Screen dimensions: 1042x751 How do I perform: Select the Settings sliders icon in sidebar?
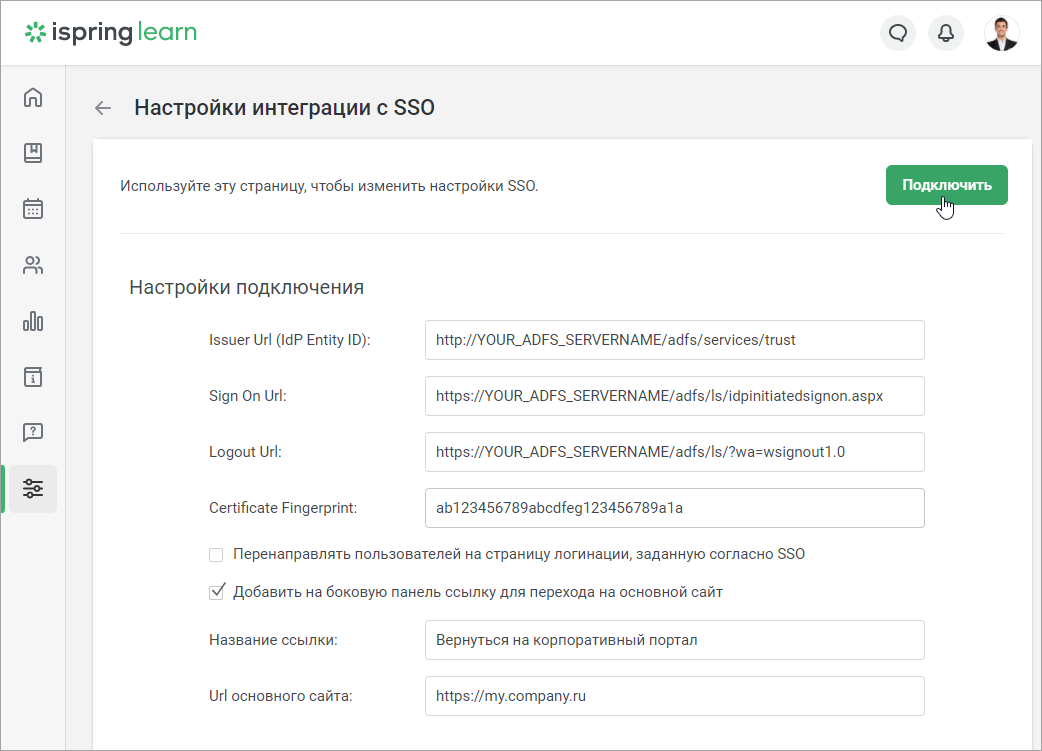pyautogui.click(x=33, y=488)
